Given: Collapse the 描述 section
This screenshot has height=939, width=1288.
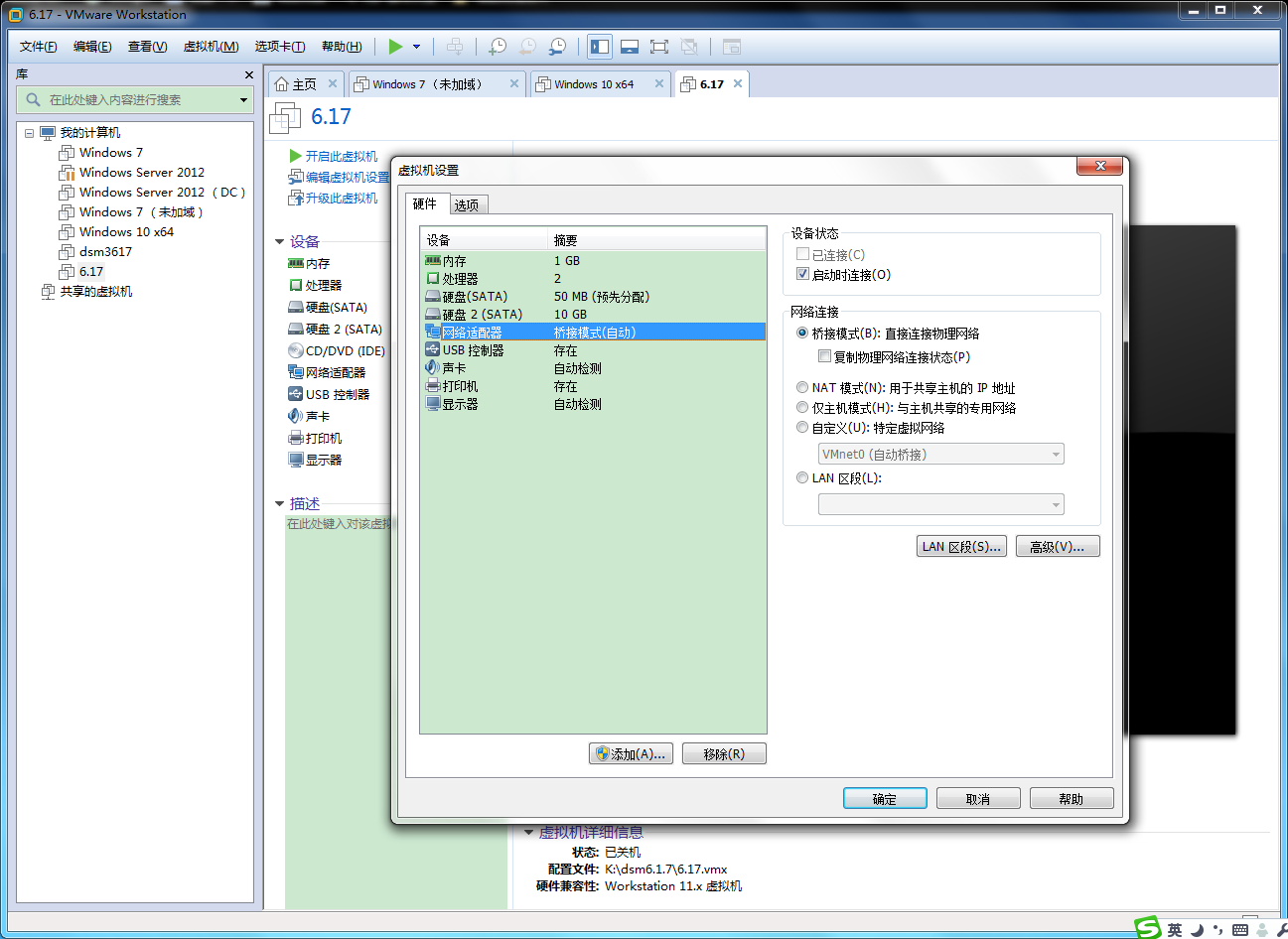Looking at the screenshot, I should click(279, 503).
